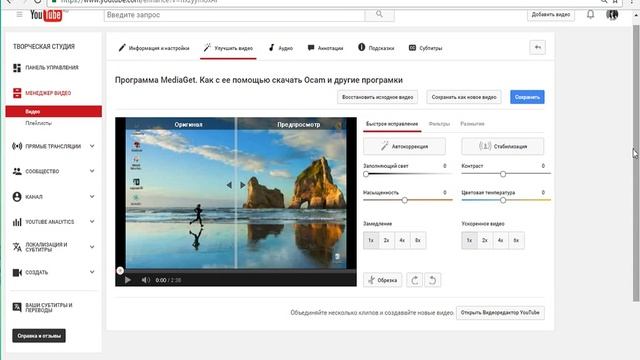The image size is (640, 360).
Task: Select 2x timelapse speed
Action: (485, 240)
